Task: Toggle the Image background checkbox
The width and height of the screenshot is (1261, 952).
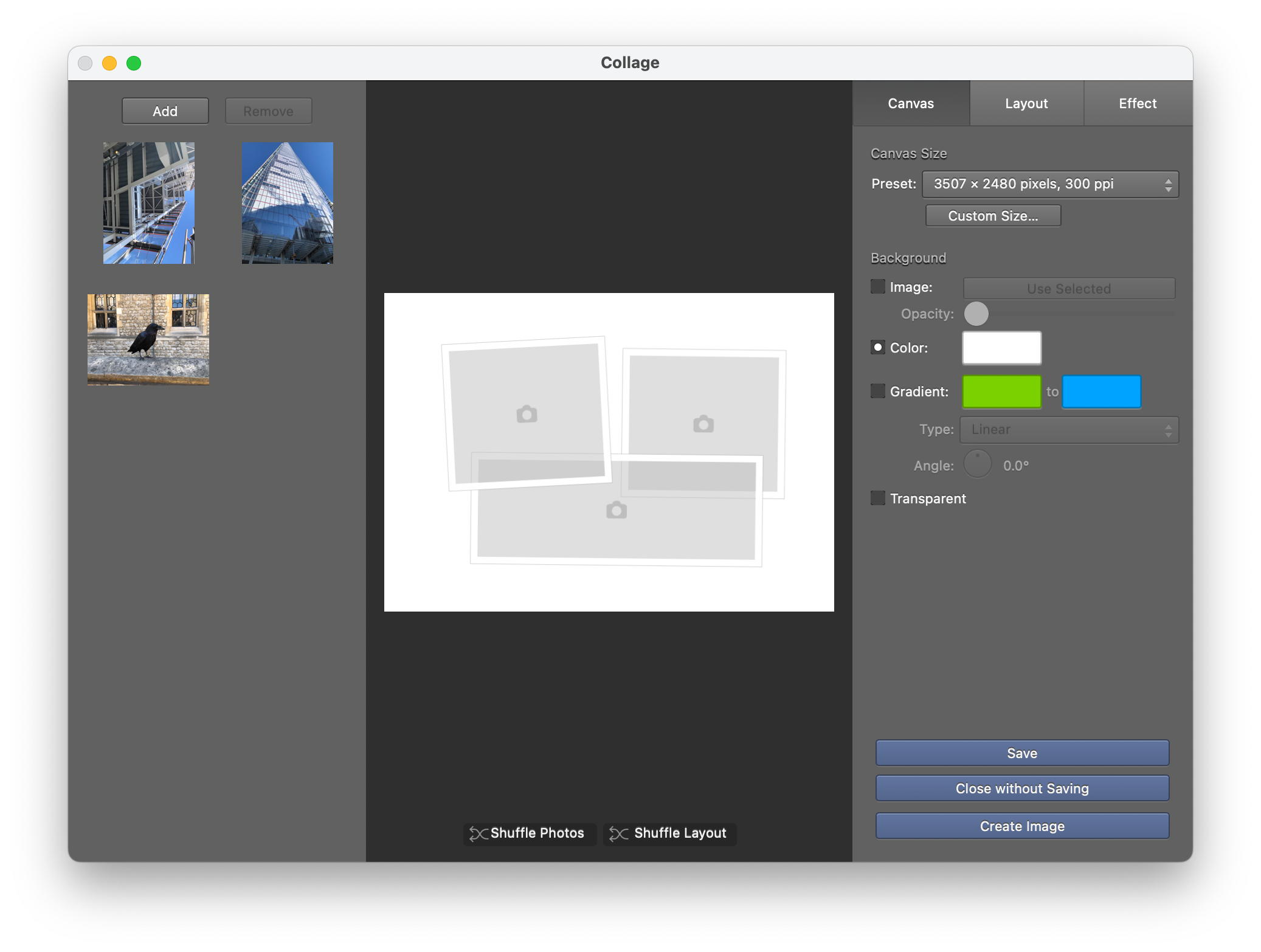Action: (878, 287)
